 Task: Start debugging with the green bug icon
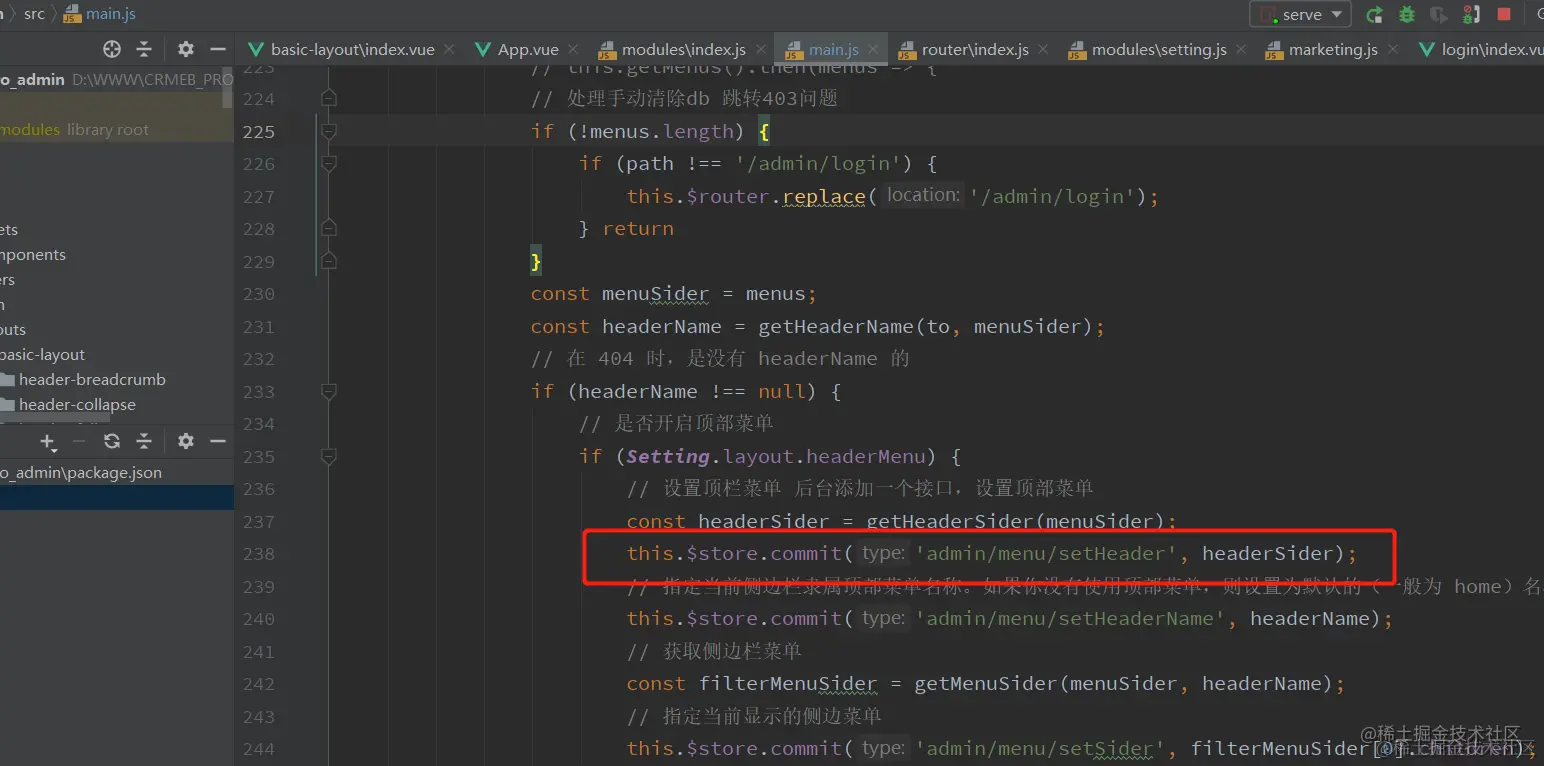pos(1407,14)
